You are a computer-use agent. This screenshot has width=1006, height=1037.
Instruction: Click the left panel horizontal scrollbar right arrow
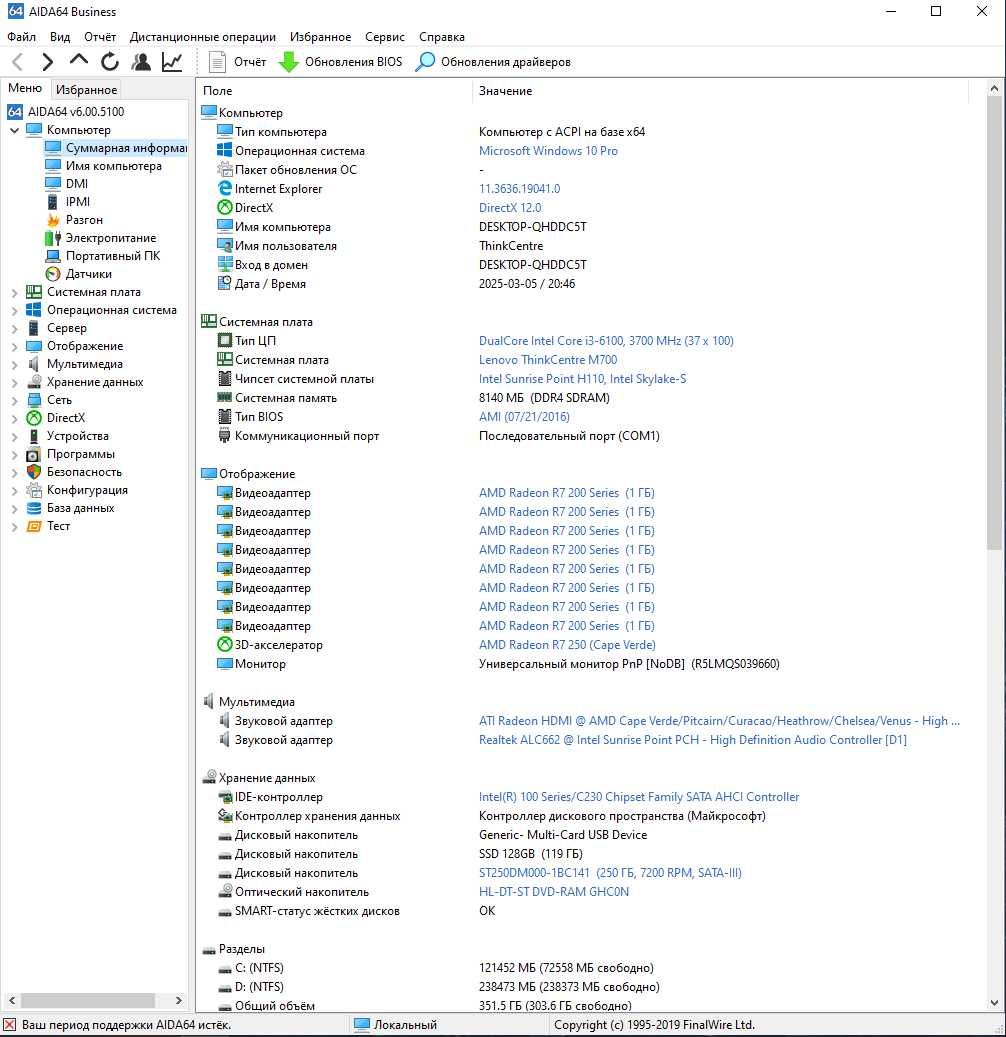(179, 1001)
